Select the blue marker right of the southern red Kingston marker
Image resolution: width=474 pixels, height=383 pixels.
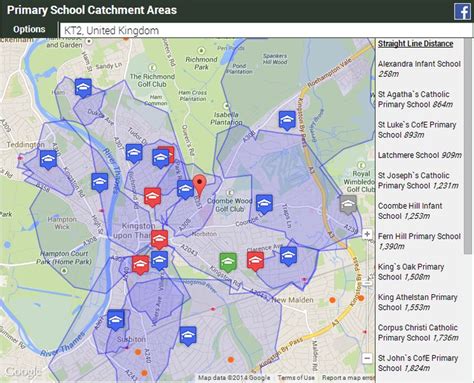[x=159, y=260]
